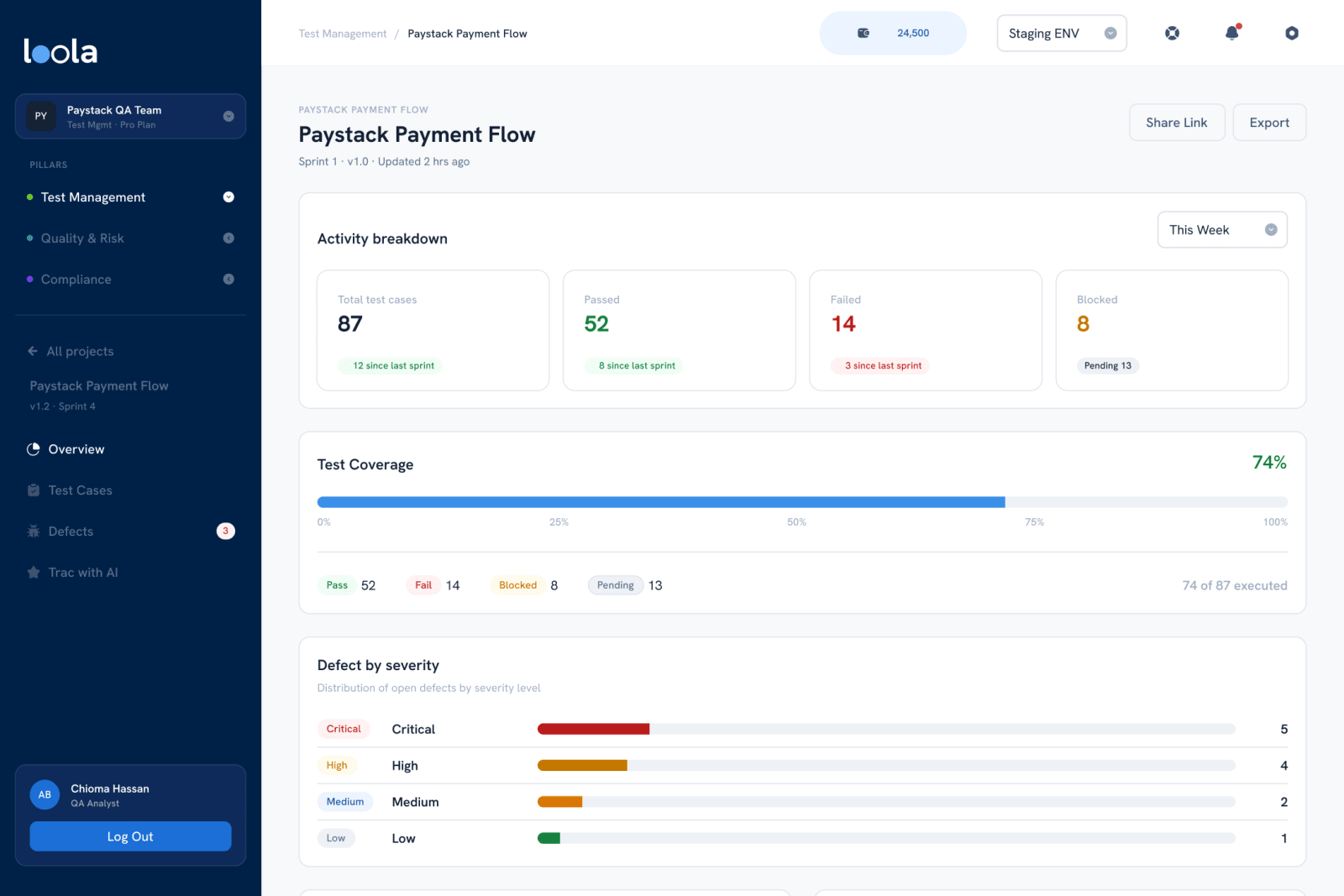This screenshot has width=1344, height=896.
Task: Open Trac with AI
Action: 130,573
